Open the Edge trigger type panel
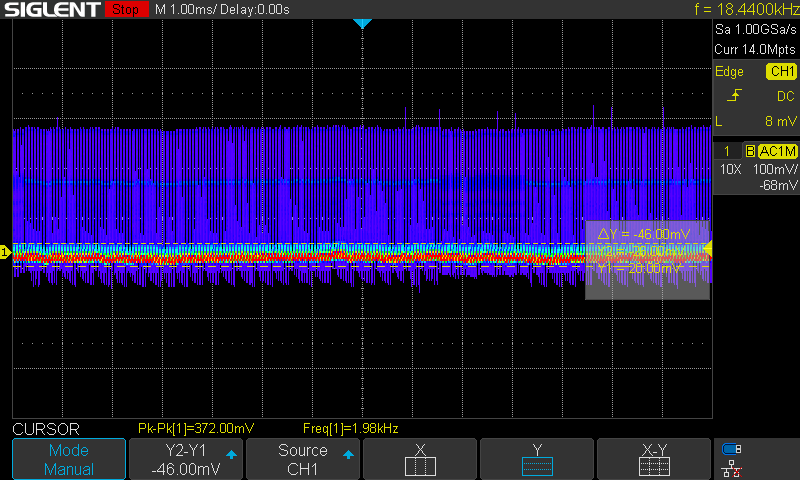The image size is (800, 480). coord(730,71)
